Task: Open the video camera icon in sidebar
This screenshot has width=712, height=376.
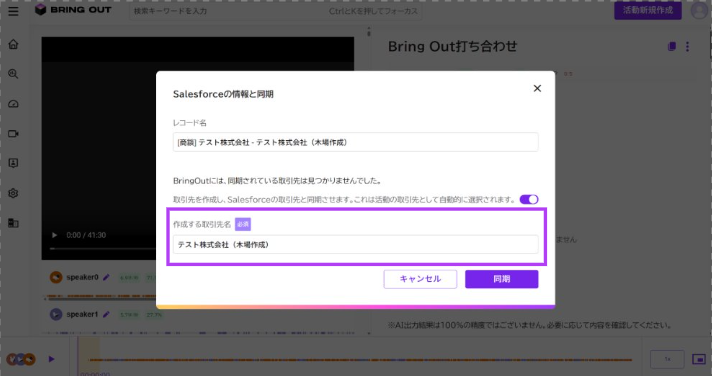Action: point(13,134)
